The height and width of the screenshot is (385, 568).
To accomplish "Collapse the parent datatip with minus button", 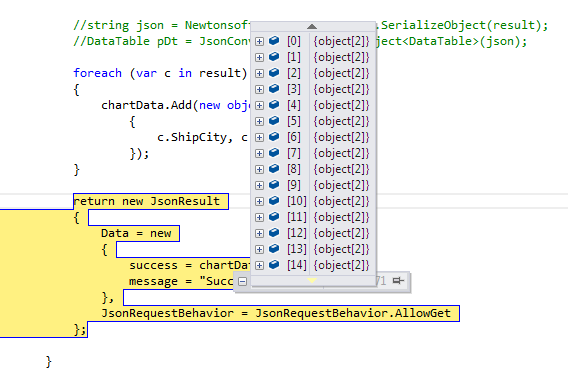I will 243,281.
